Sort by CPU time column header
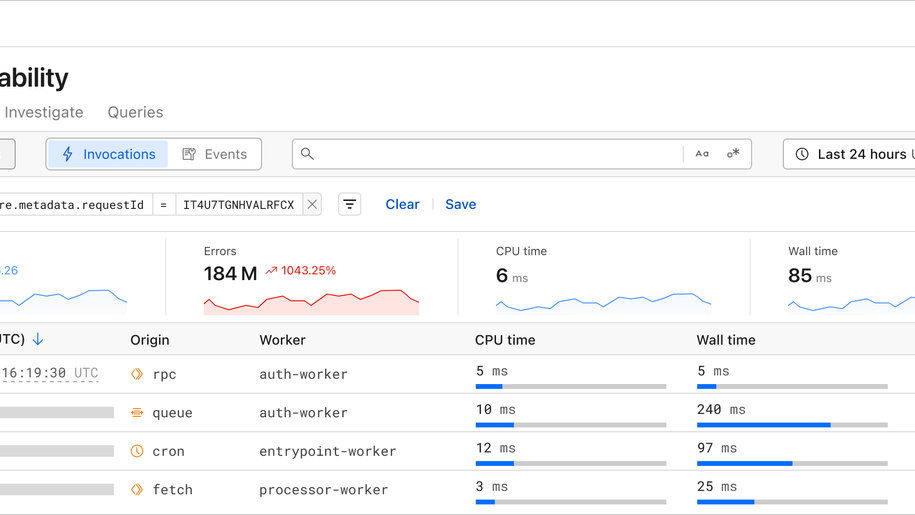This screenshot has height=515, width=915. [505, 340]
